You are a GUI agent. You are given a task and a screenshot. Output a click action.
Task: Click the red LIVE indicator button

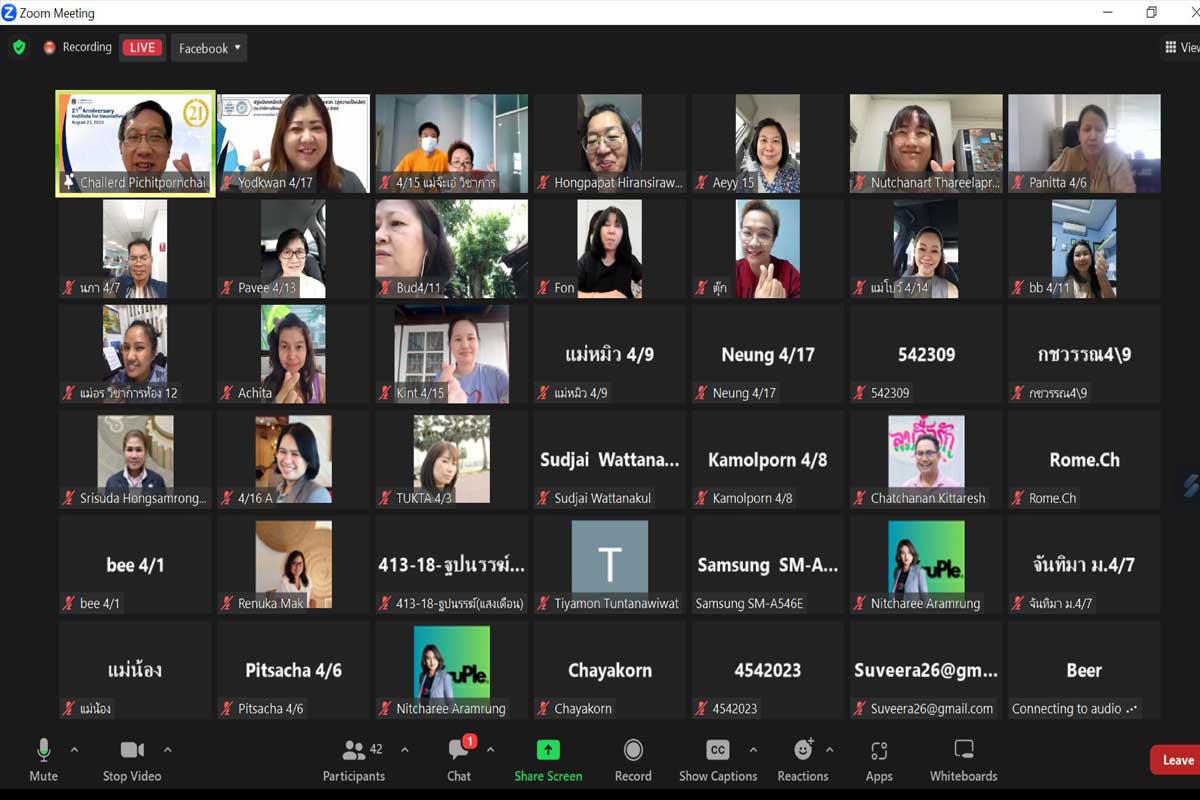(142, 47)
